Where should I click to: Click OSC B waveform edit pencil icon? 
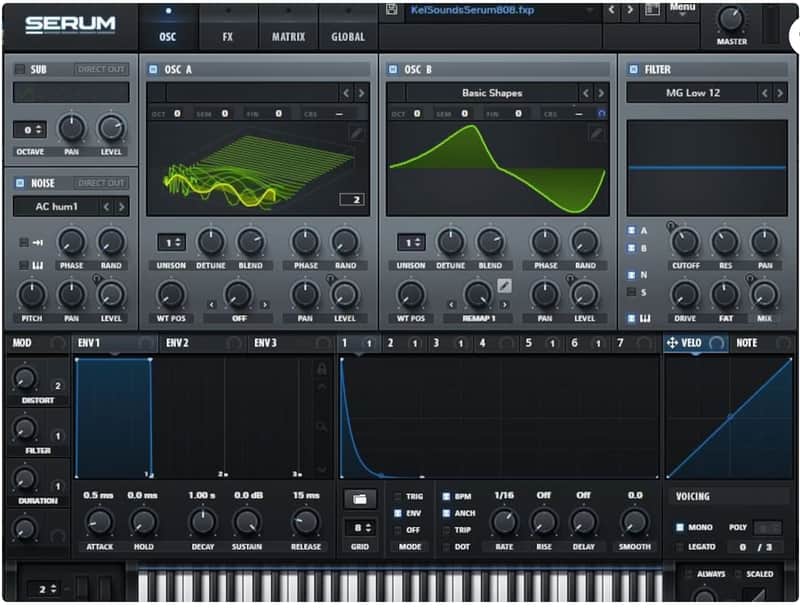pos(596,134)
